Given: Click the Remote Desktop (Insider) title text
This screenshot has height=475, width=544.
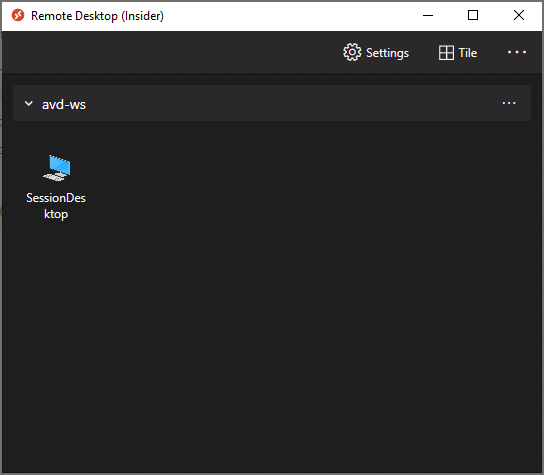Looking at the screenshot, I should coord(97,16).
